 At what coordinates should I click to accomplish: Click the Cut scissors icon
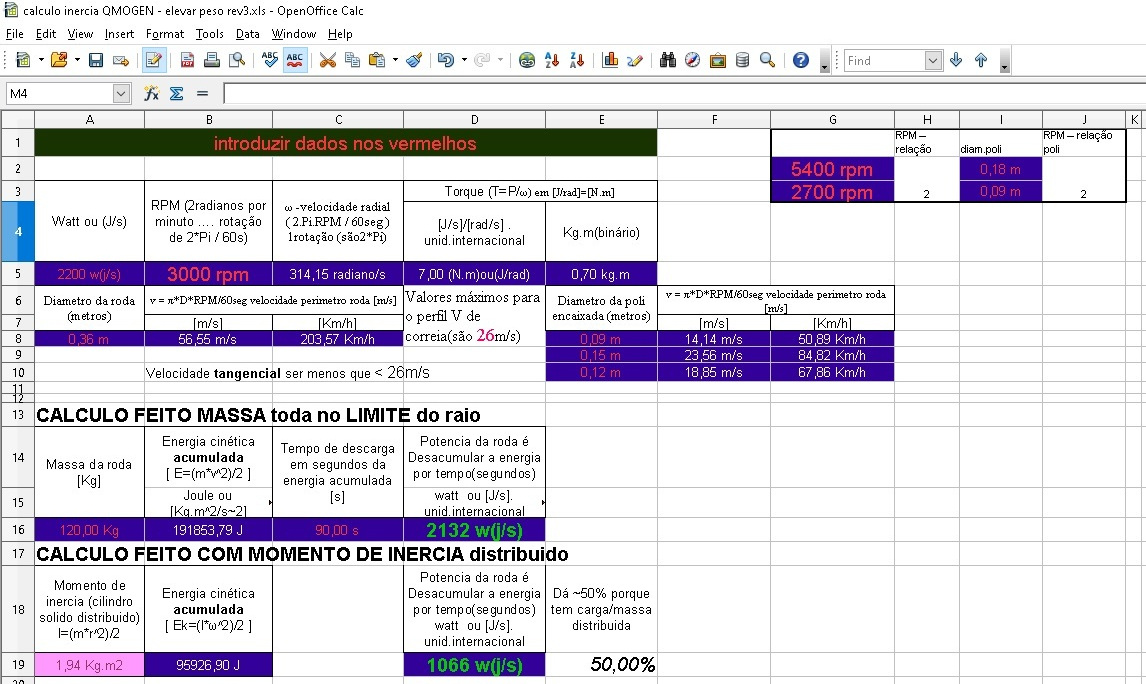pyautogui.click(x=327, y=60)
